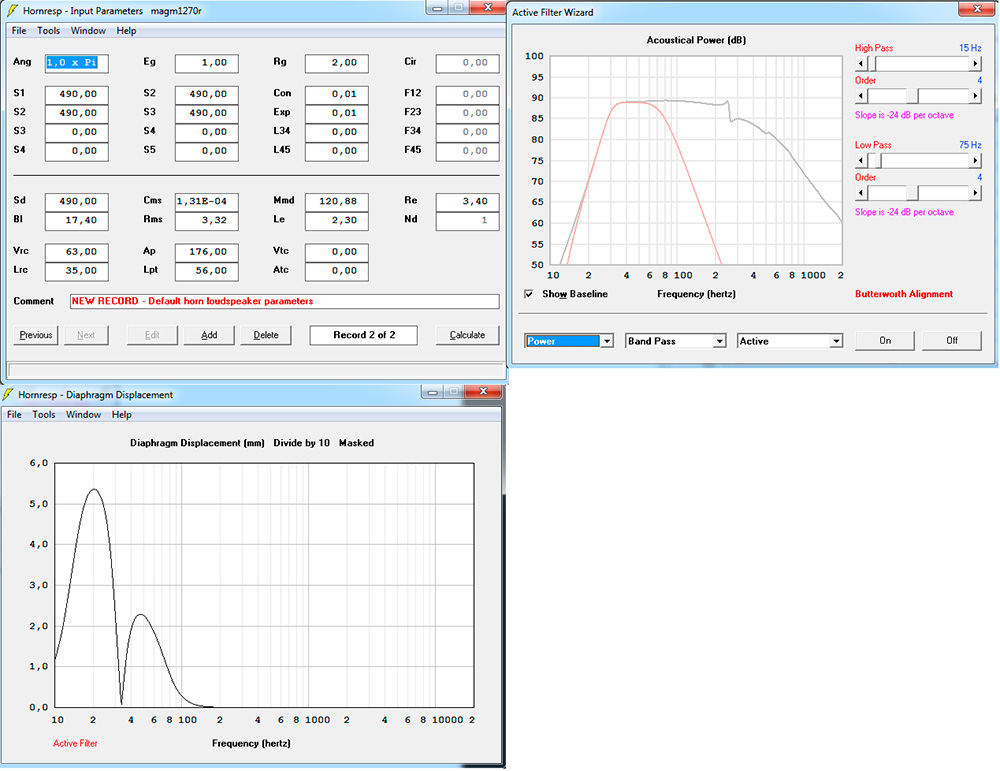Click the Ang field showing 1,0 x Pi
Image resolution: width=1000 pixels, height=771 pixels.
tap(77, 63)
